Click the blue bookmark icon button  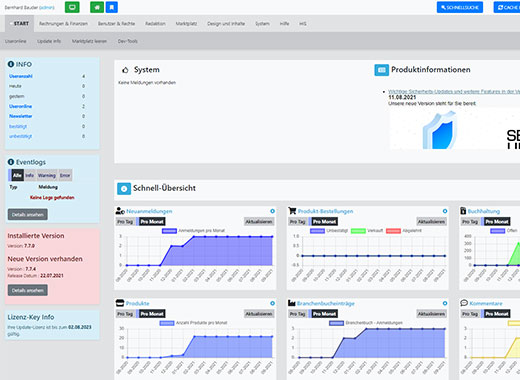pyautogui.click(x=112, y=7)
